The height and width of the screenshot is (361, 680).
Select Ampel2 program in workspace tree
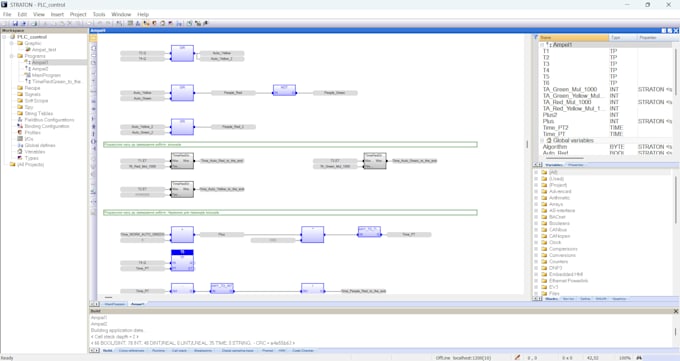pos(39,69)
